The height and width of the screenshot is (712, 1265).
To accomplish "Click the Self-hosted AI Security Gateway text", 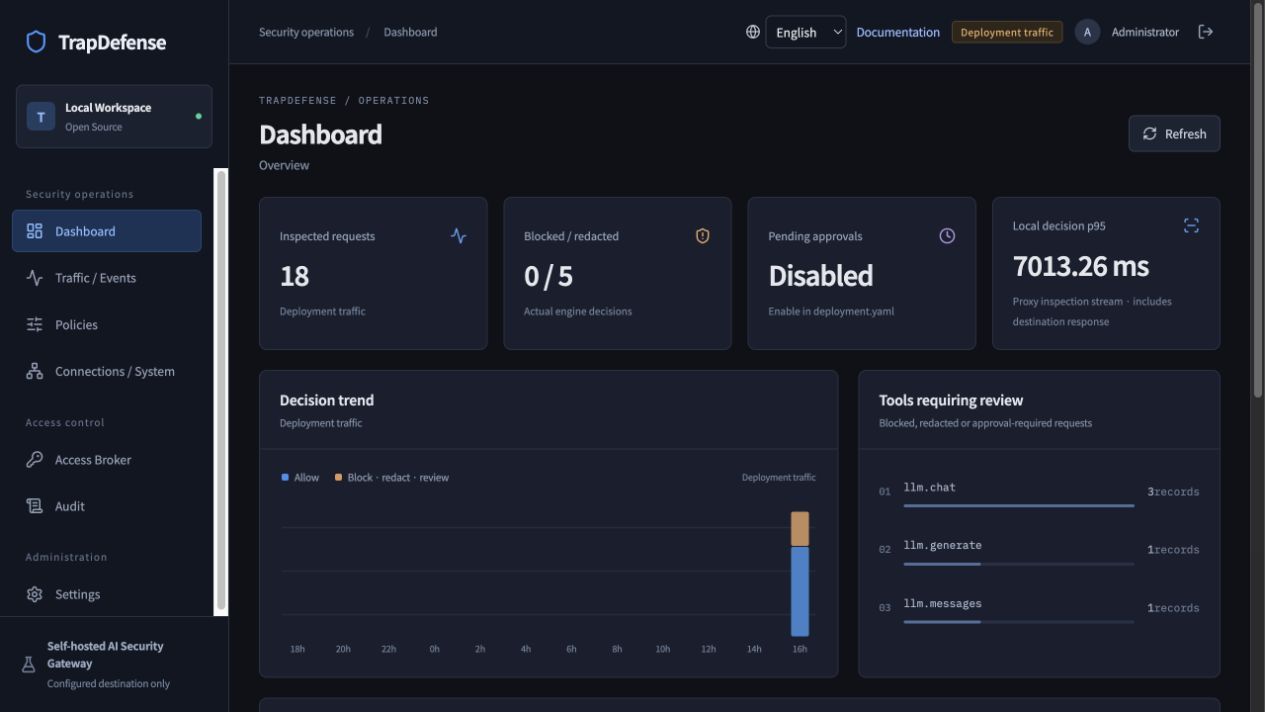I will coord(105,655).
